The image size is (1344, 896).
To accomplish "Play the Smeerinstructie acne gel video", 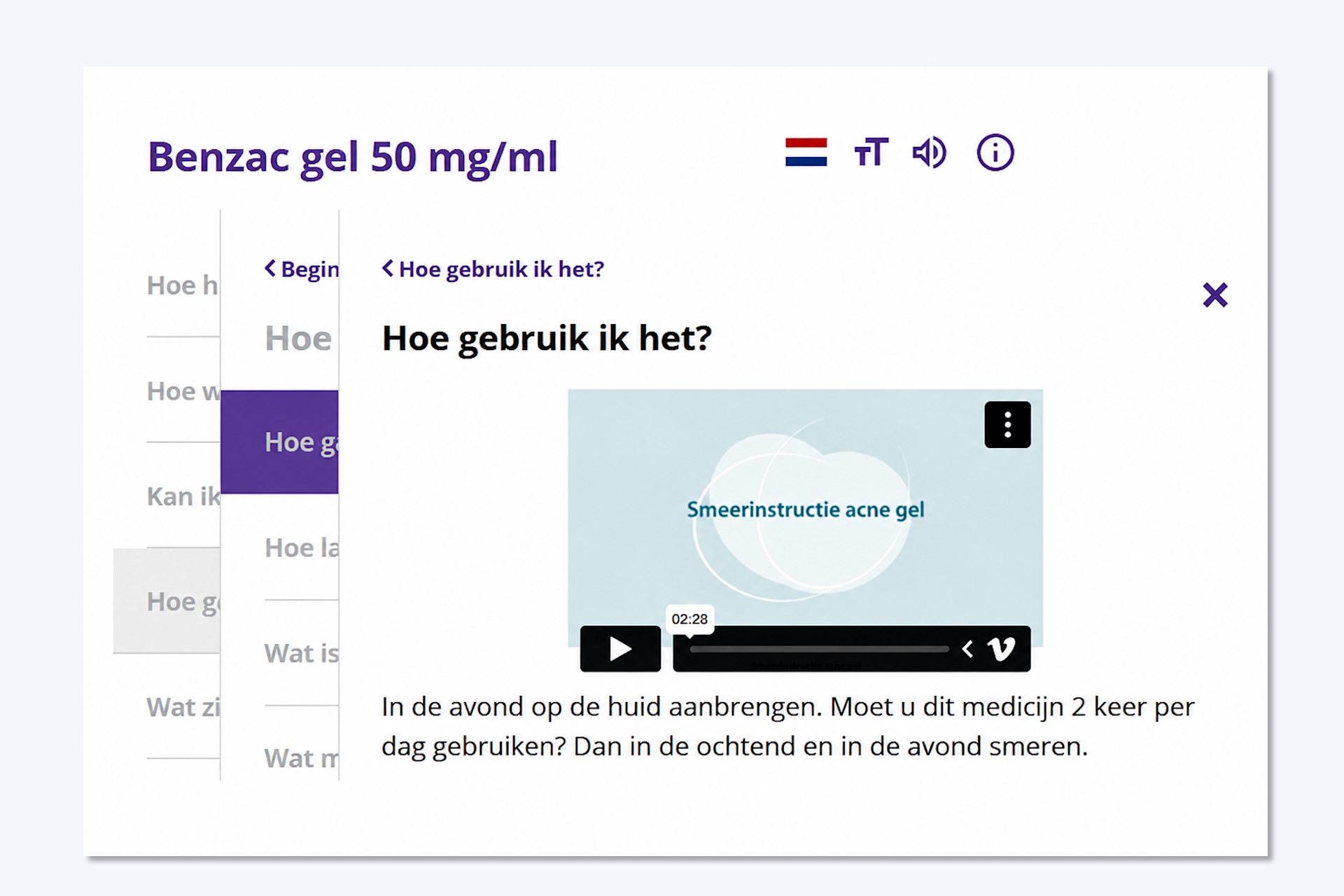I will click(620, 649).
